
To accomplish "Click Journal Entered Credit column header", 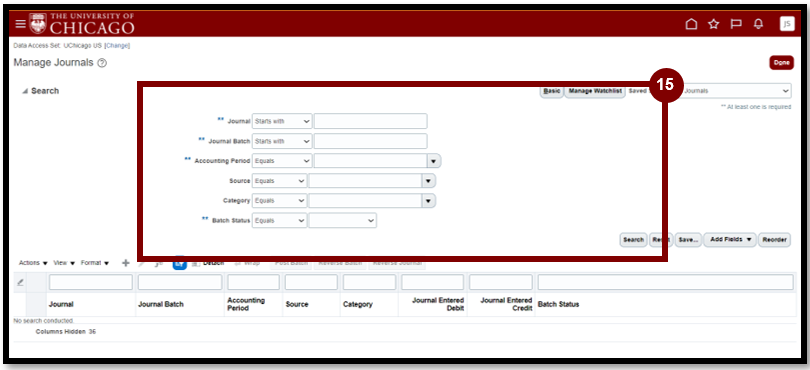I will [506, 304].
